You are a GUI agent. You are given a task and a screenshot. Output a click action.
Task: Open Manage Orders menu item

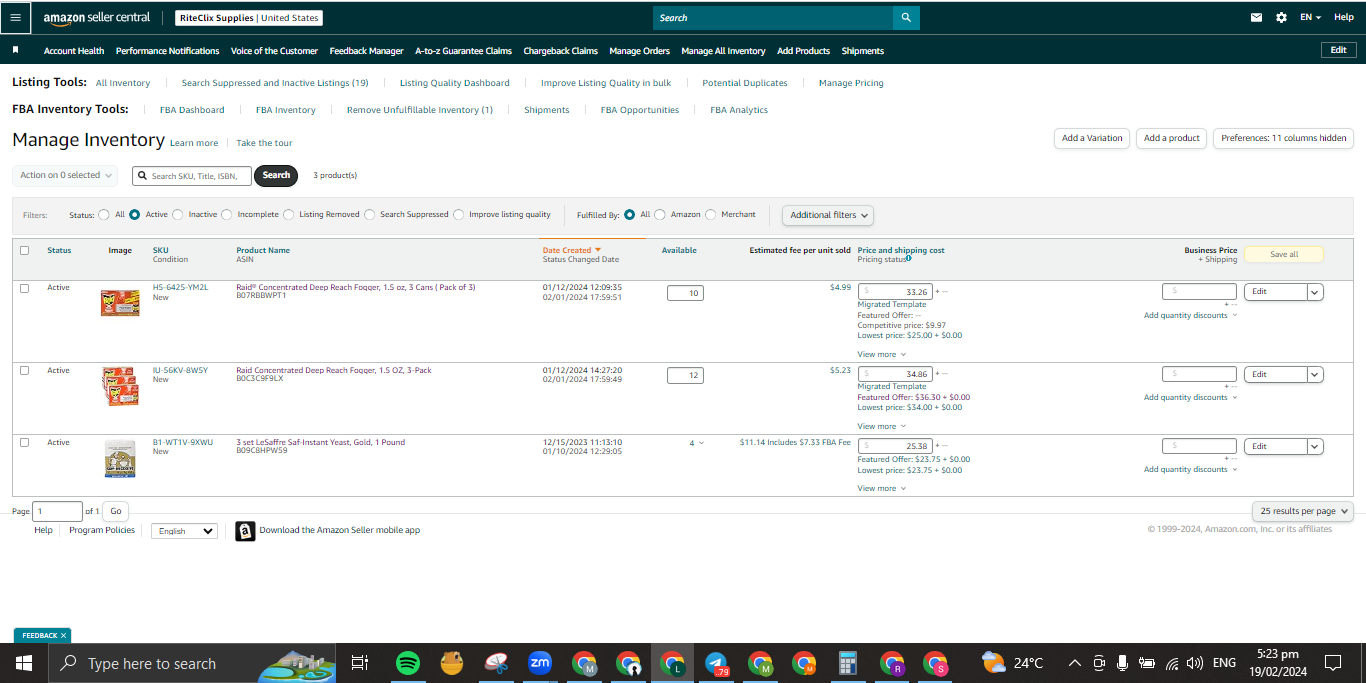tap(639, 51)
